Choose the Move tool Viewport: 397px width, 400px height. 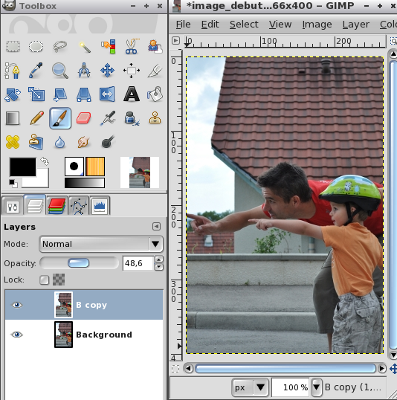tap(108, 71)
